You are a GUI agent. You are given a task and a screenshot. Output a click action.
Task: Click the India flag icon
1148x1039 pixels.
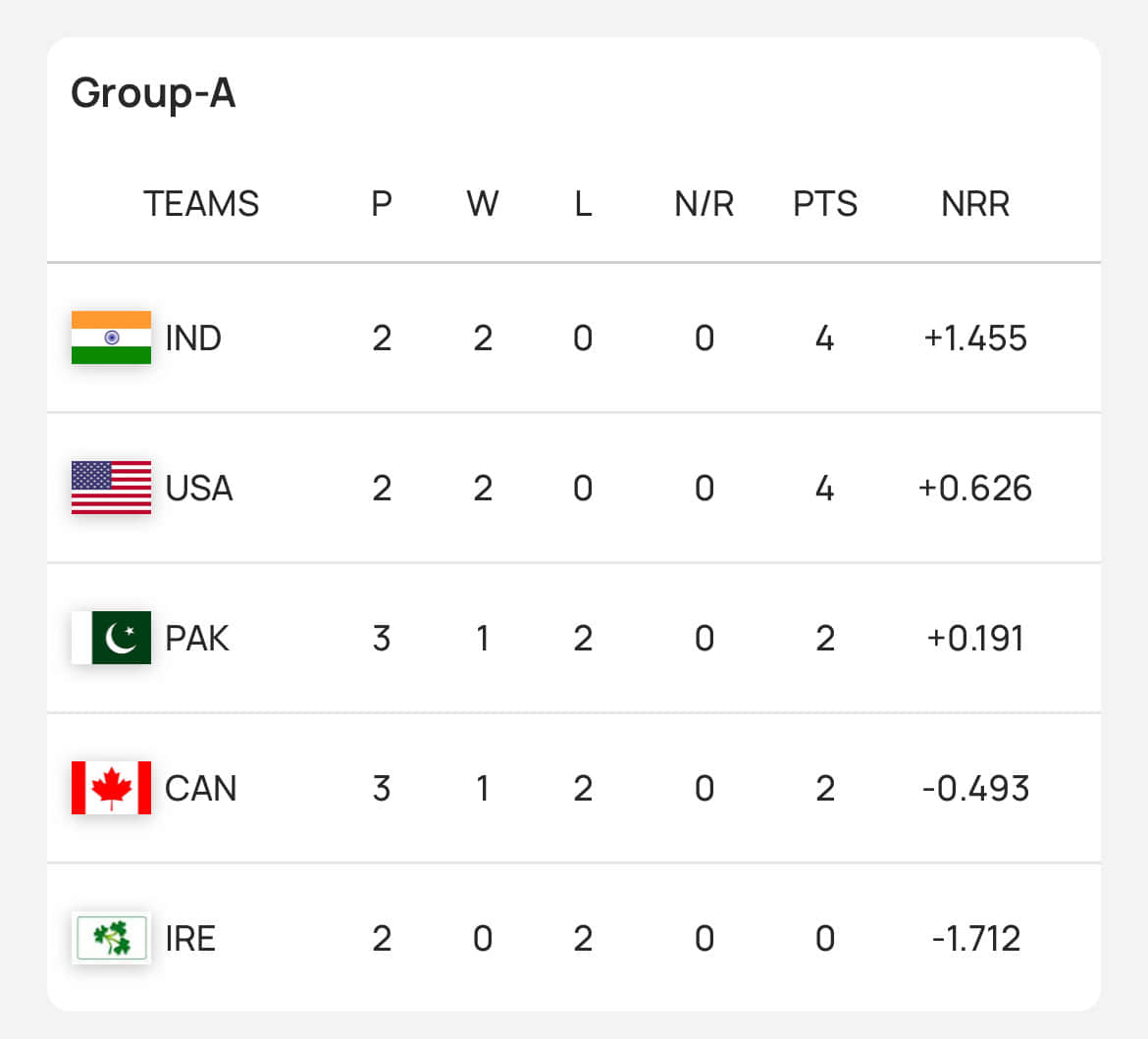pos(111,338)
